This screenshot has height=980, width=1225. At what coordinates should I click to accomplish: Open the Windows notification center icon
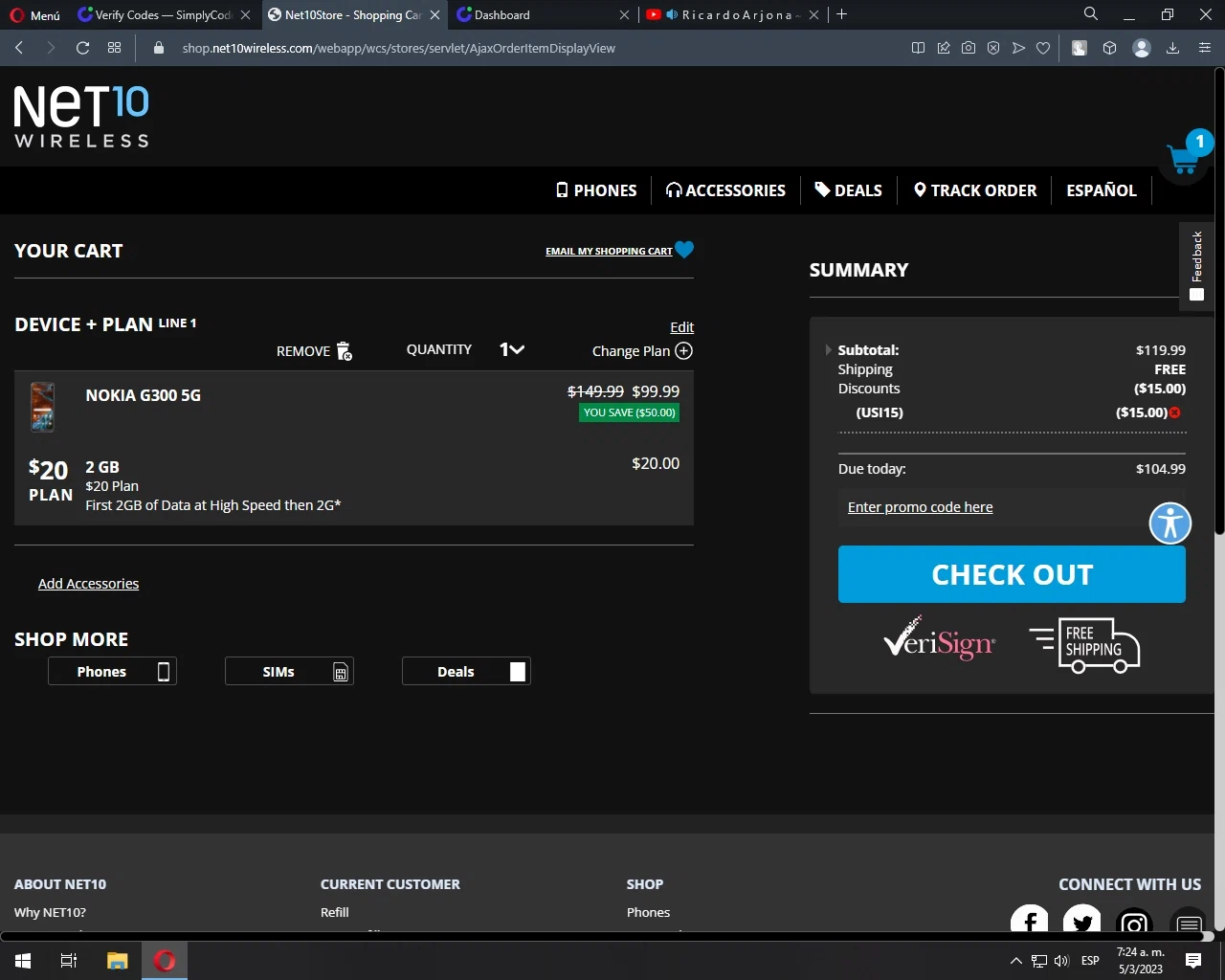tap(1193, 961)
